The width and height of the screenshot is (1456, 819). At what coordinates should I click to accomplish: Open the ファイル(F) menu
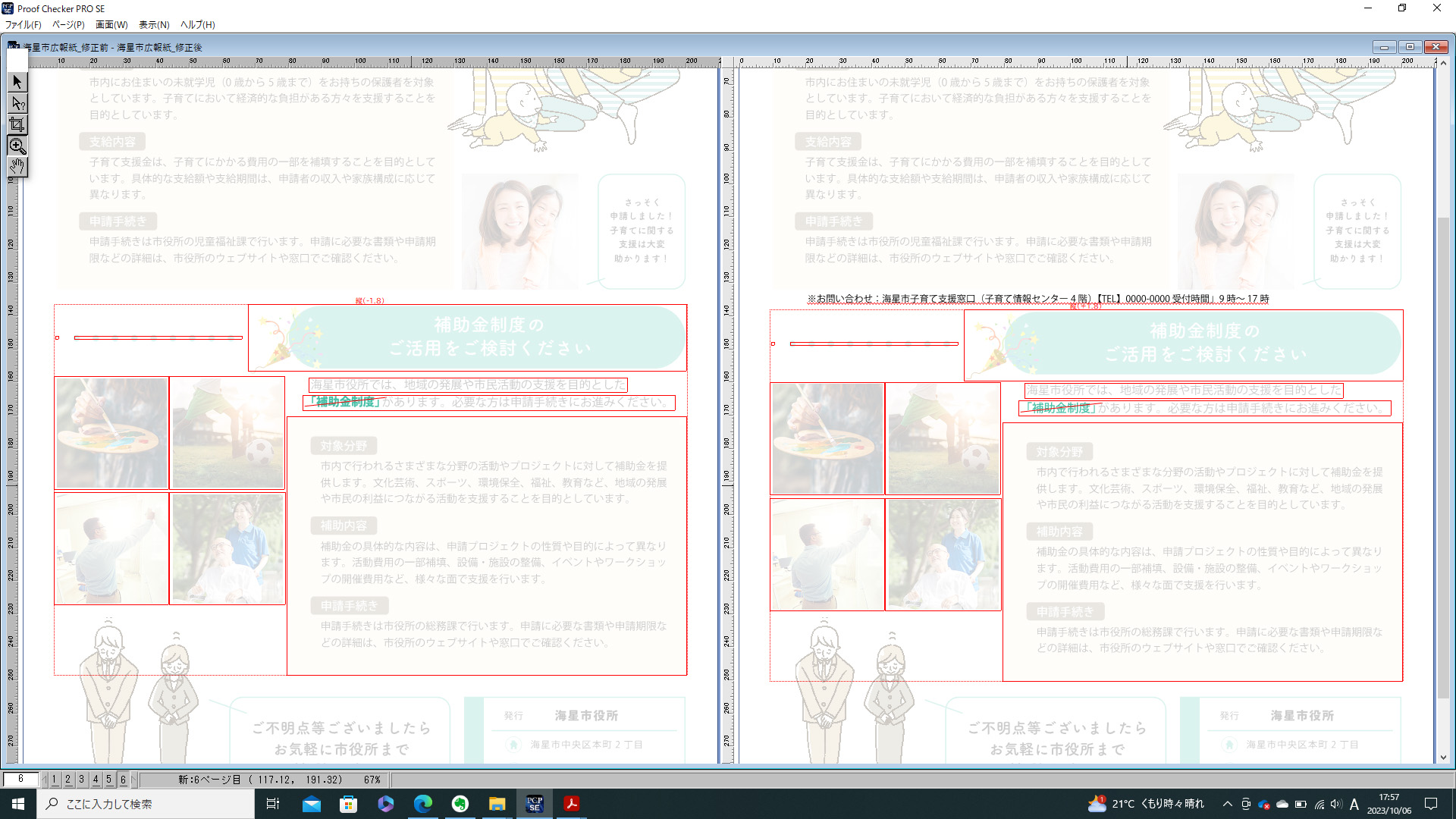point(24,24)
